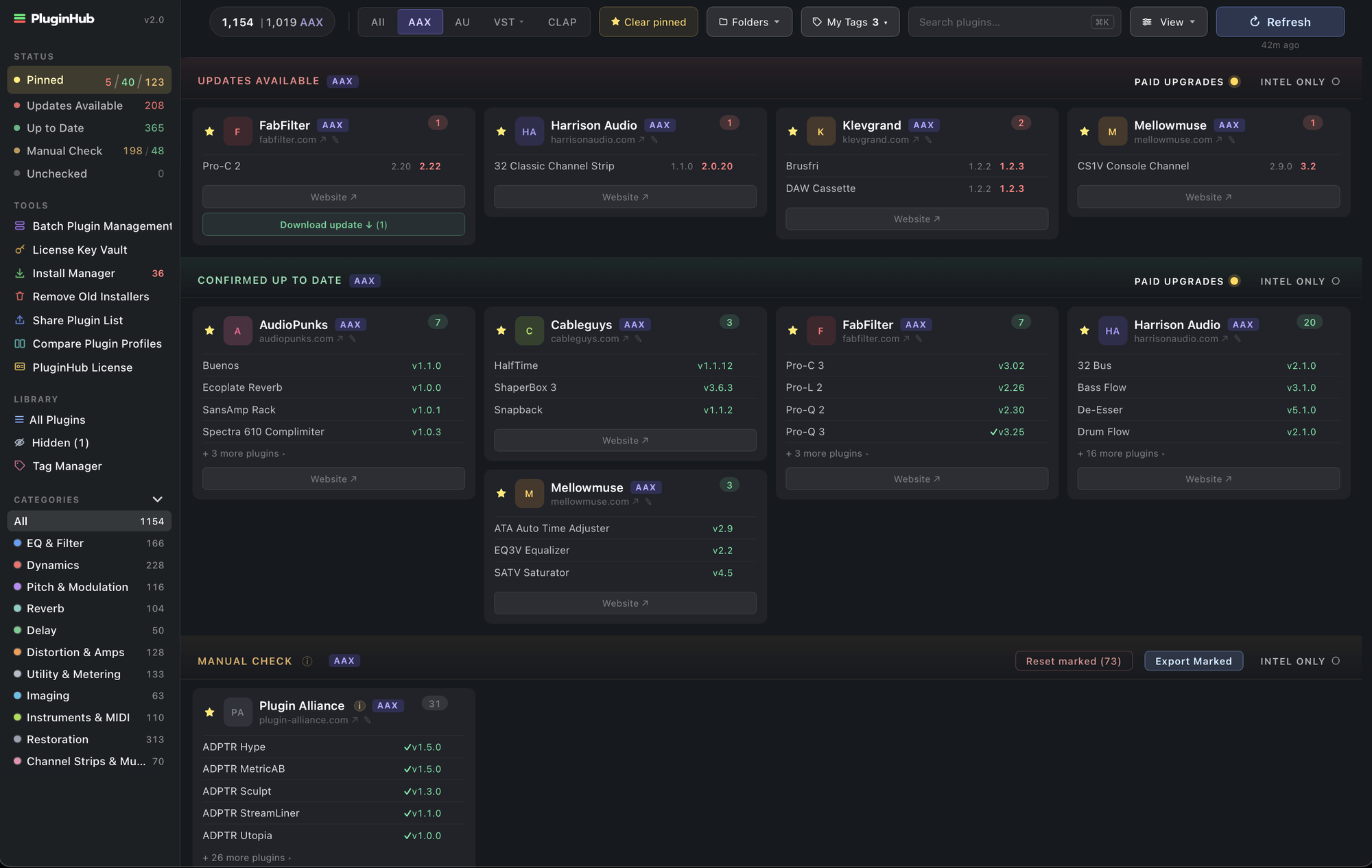Open the License Key Vault
This screenshot has width=1372, height=868.
[x=80, y=250]
